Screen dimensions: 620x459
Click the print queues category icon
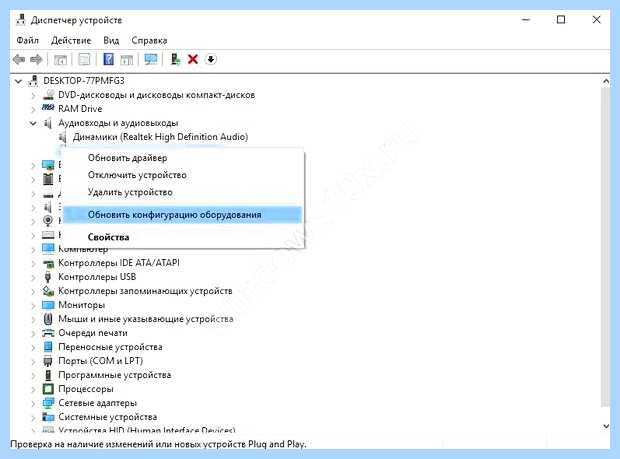click(48, 333)
